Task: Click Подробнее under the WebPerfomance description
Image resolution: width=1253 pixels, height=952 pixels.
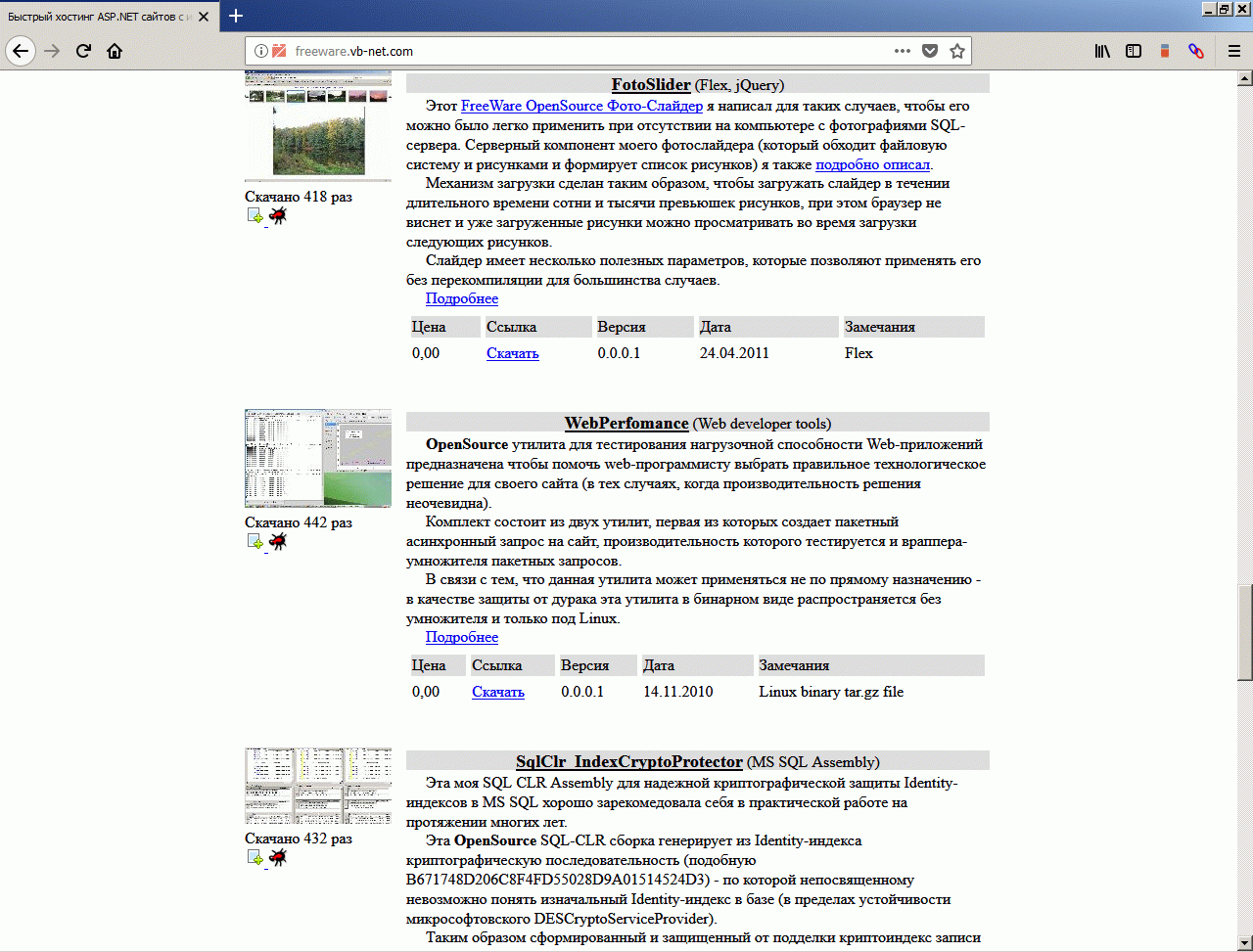Action: pyautogui.click(x=462, y=637)
